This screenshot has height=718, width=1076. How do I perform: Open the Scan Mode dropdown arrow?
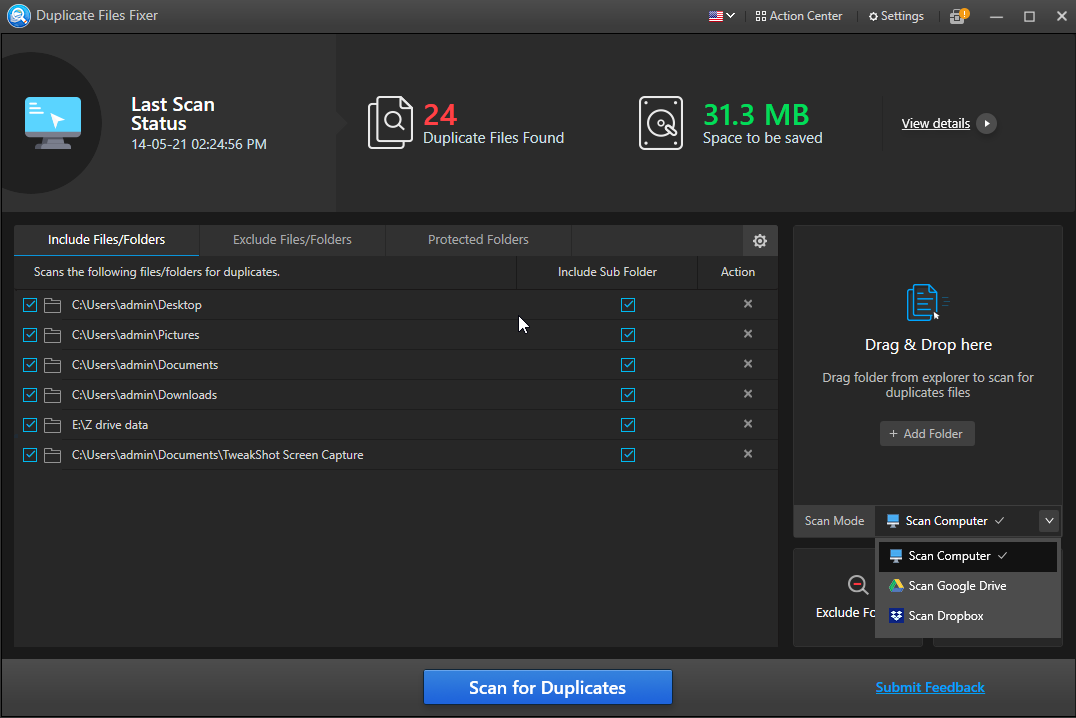pos(1048,520)
